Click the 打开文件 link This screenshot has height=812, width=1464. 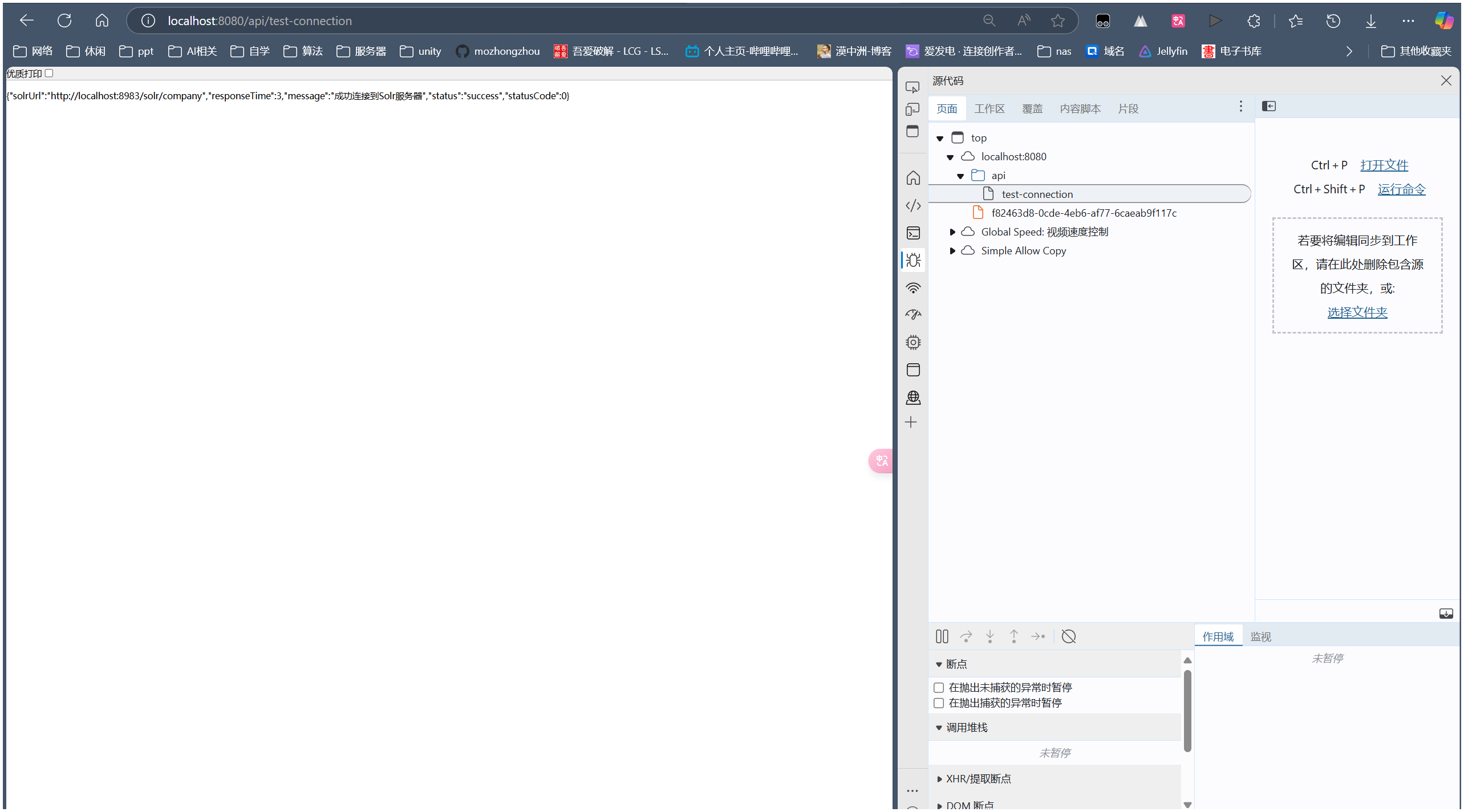(1384, 165)
